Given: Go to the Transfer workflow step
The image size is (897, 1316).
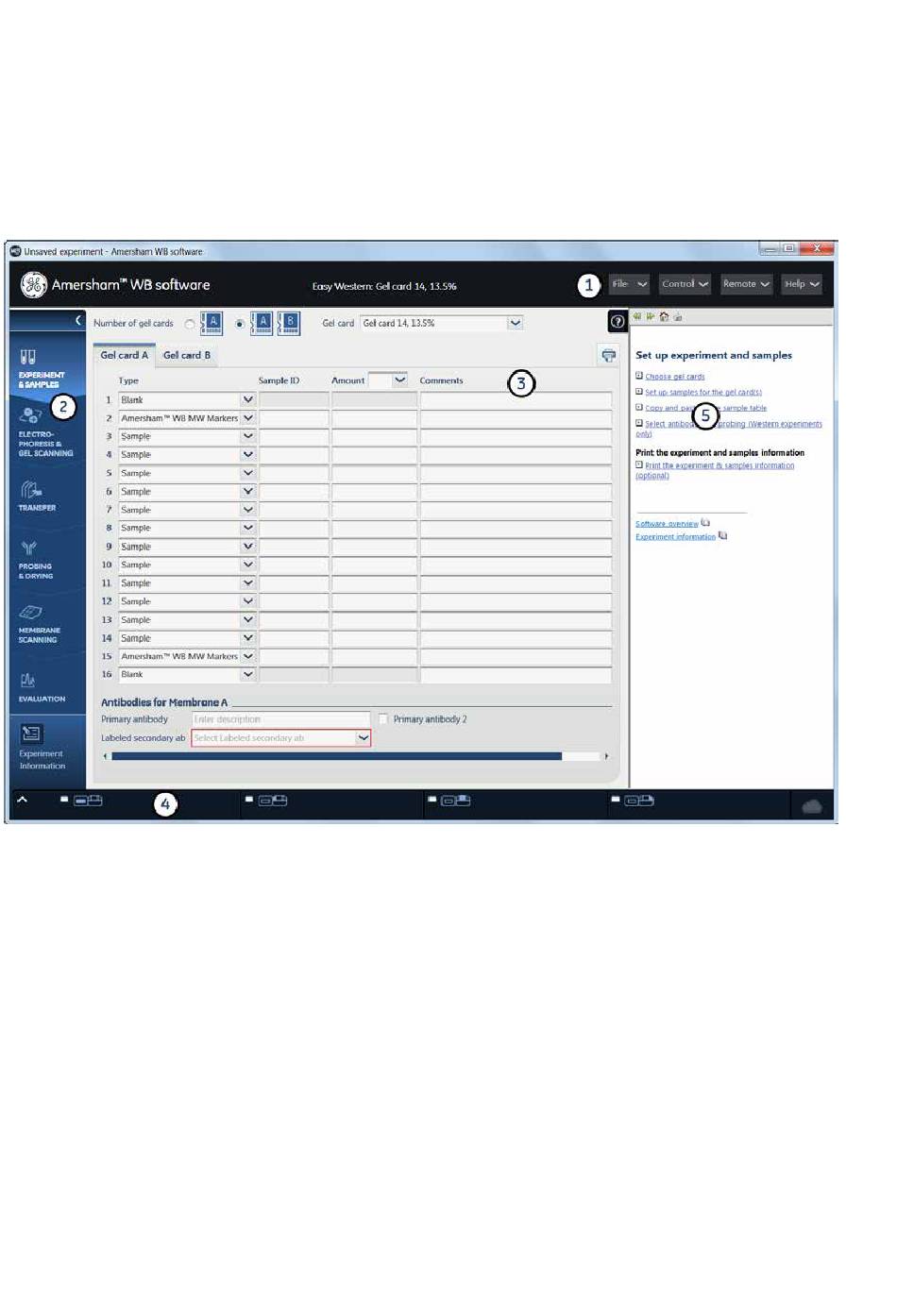Looking at the screenshot, I should [32, 490].
